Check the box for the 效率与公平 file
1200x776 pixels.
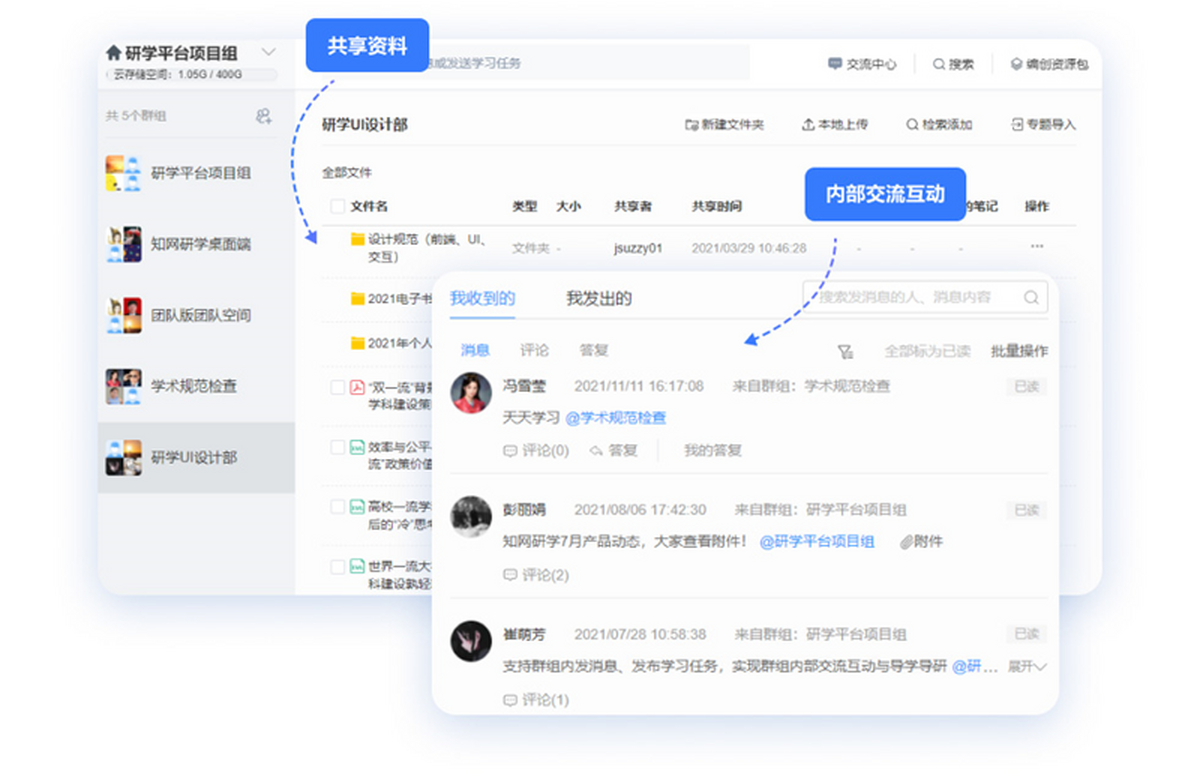tap(338, 447)
